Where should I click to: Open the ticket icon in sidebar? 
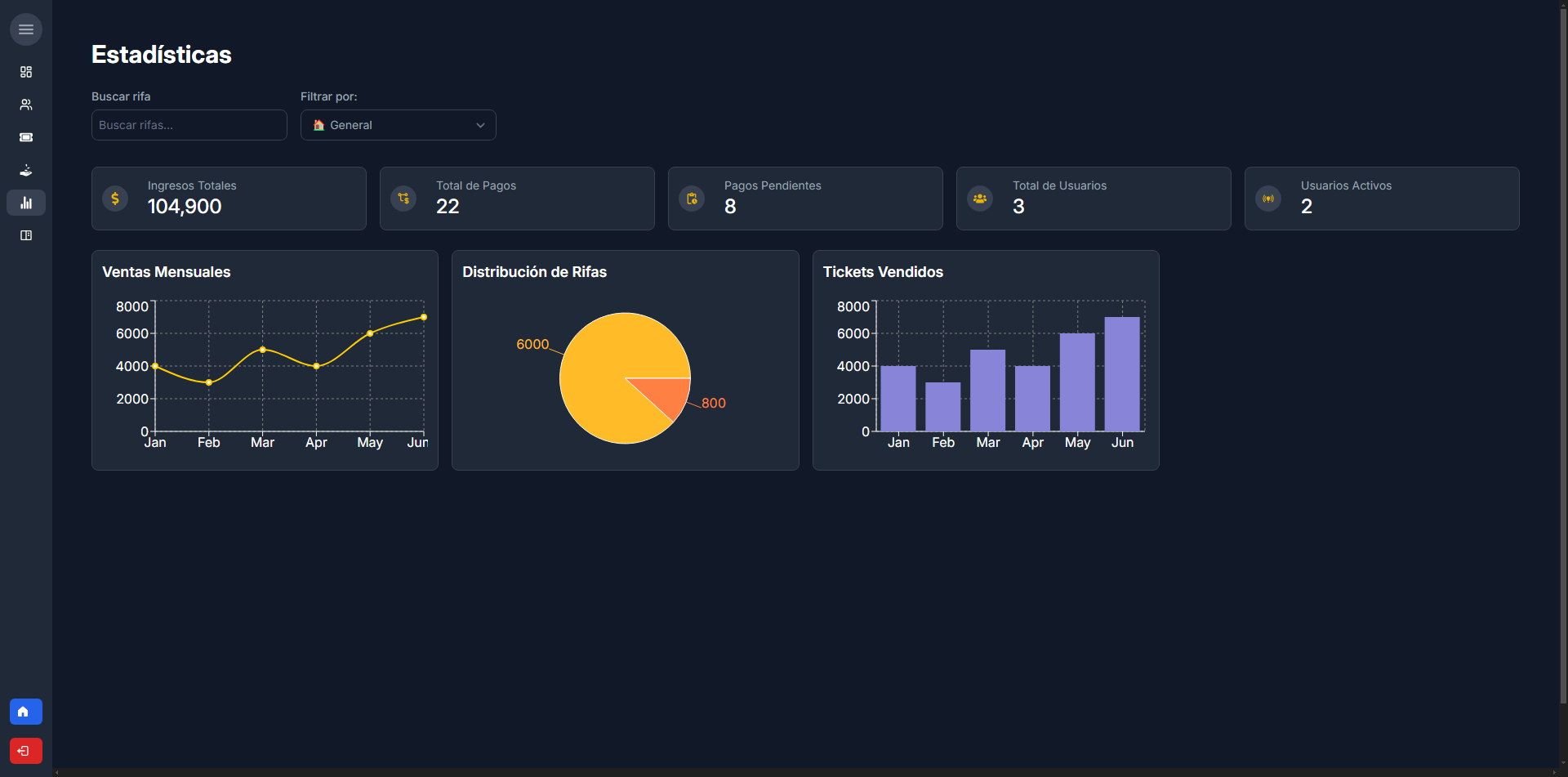click(x=26, y=137)
